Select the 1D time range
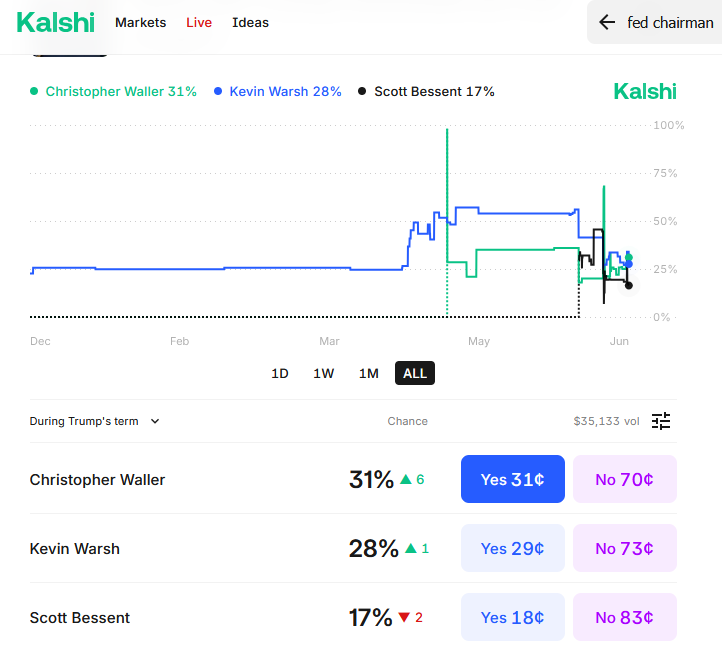 [x=280, y=374]
